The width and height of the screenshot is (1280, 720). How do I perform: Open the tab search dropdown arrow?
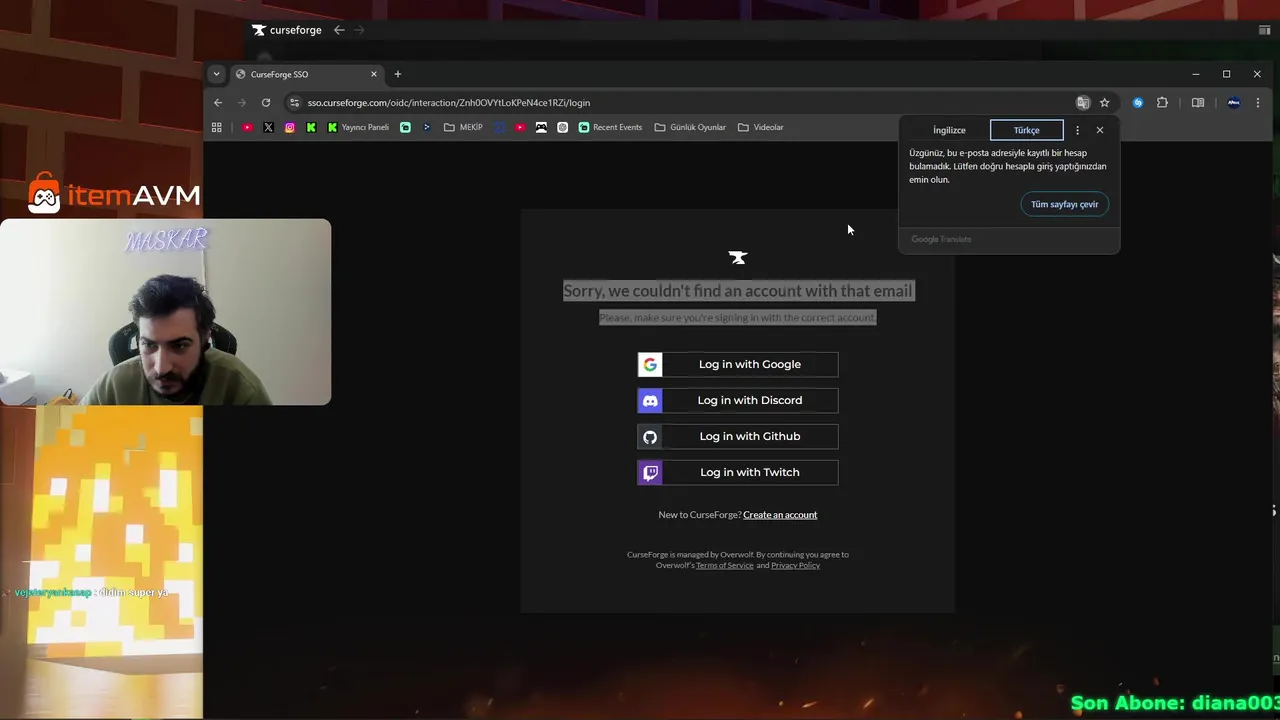point(216,74)
